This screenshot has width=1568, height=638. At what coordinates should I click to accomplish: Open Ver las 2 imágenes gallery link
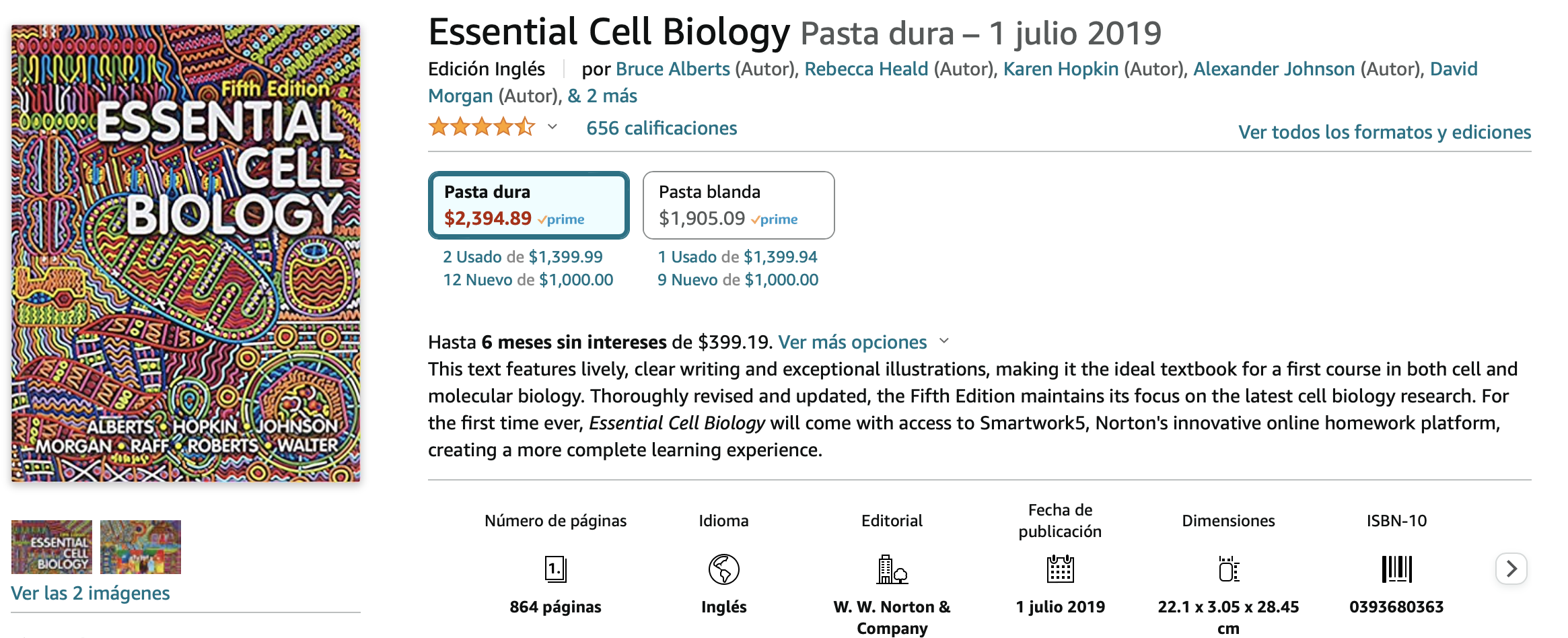pyautogui.click(x=90, y=593)
